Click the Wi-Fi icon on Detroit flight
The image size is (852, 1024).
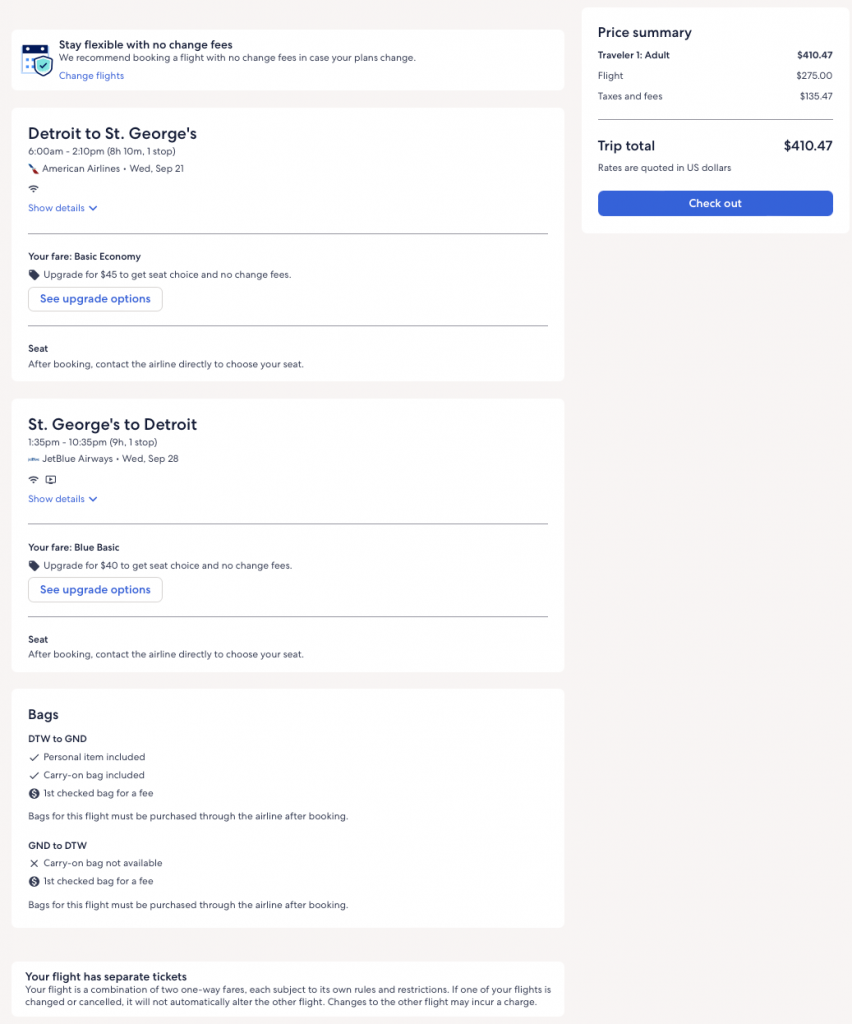(34, 188)
